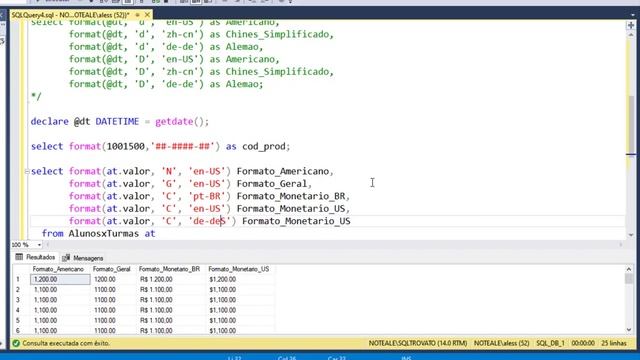Screen dimensions: 640x360
Task: Select row header number 4
Action: (x=18, y=310)
